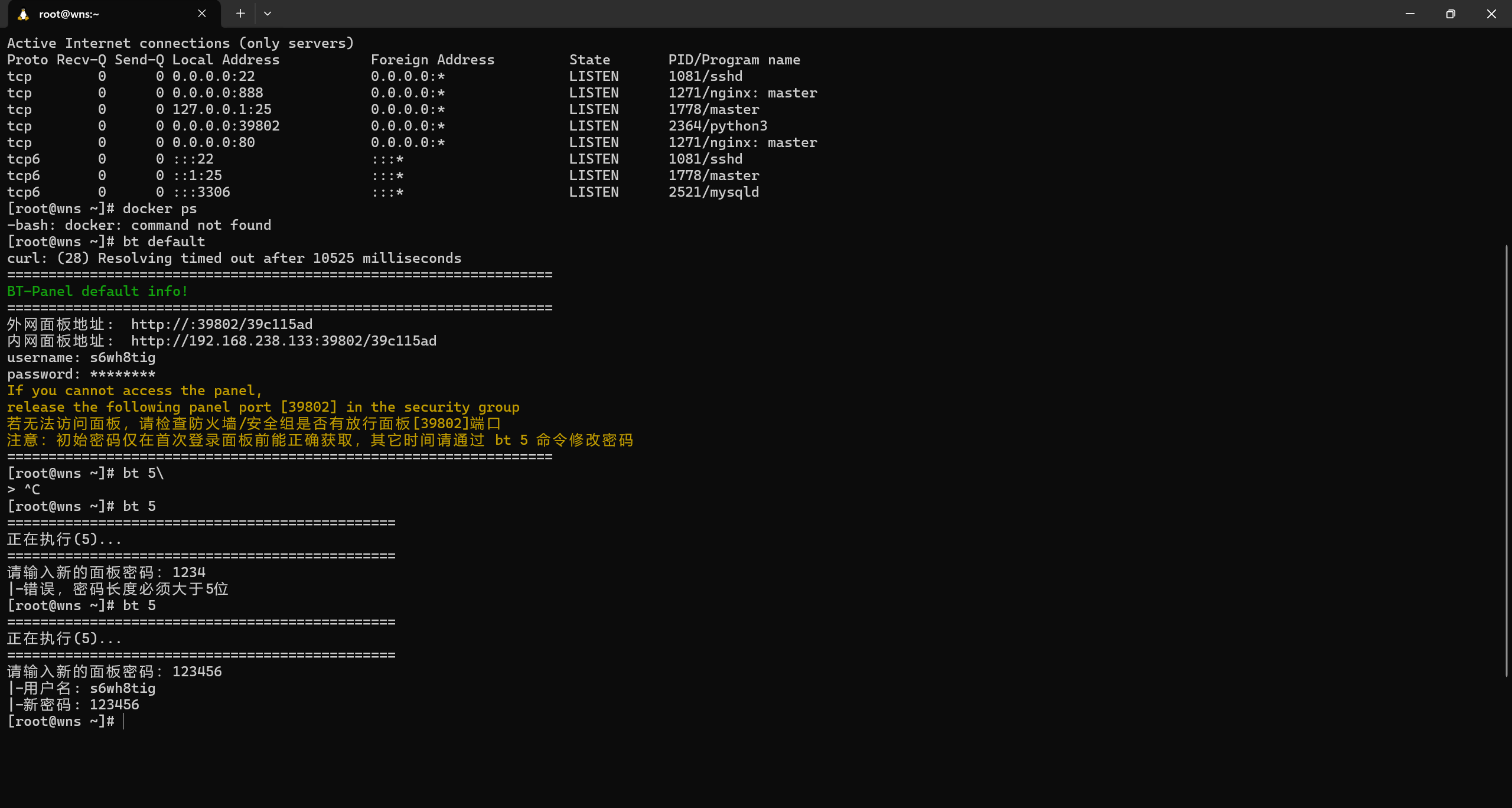Click the last prompt line at cursor

coord(123,722)
